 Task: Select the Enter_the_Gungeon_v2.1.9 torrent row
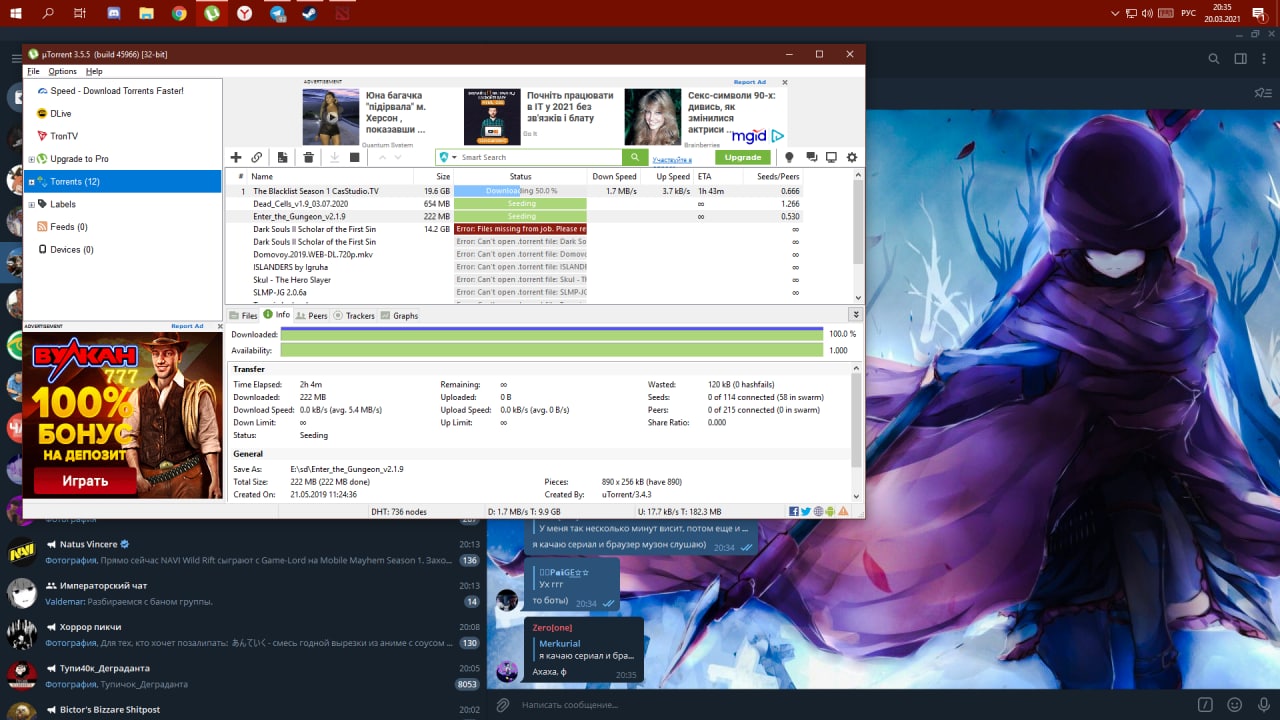(515, 216)
